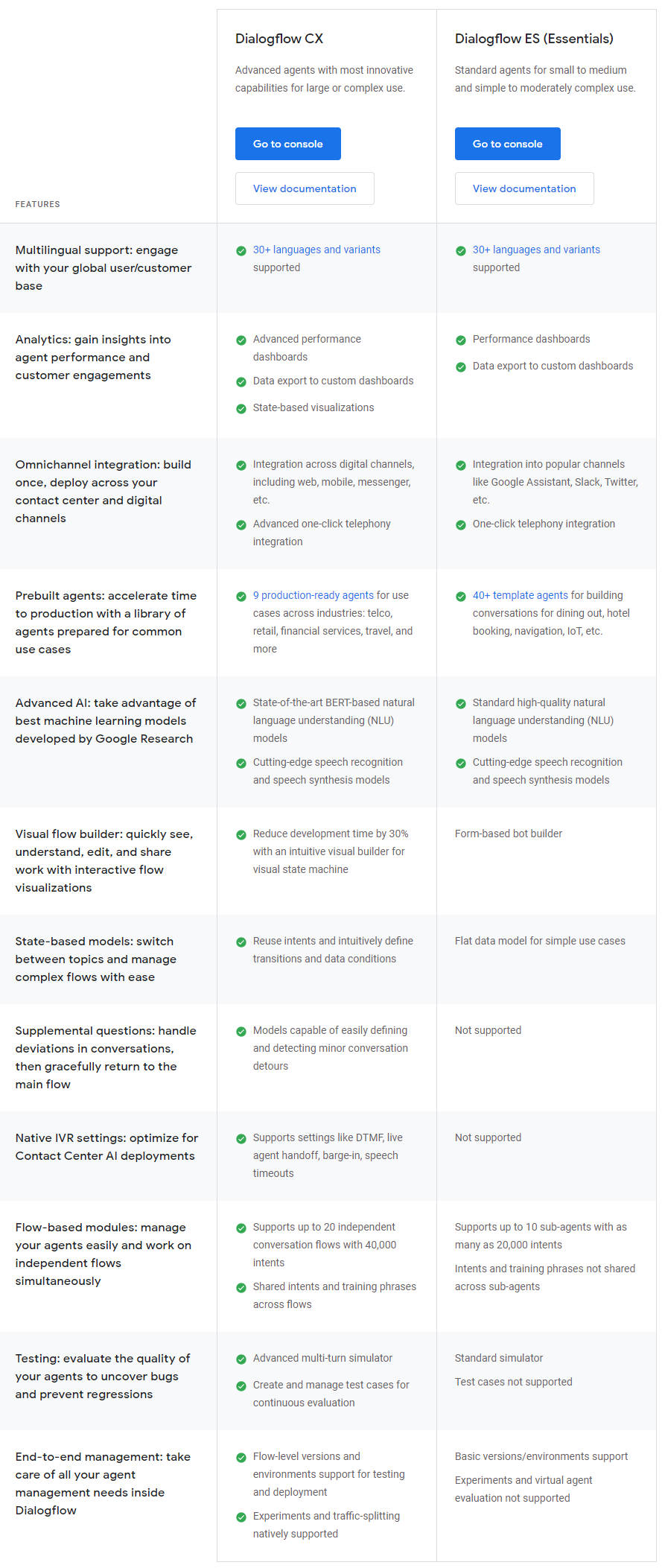The width and height of the screenshot is (662, 1568).
Task: Open View documentation for Dialogflow ES
Action: (524, 188)
